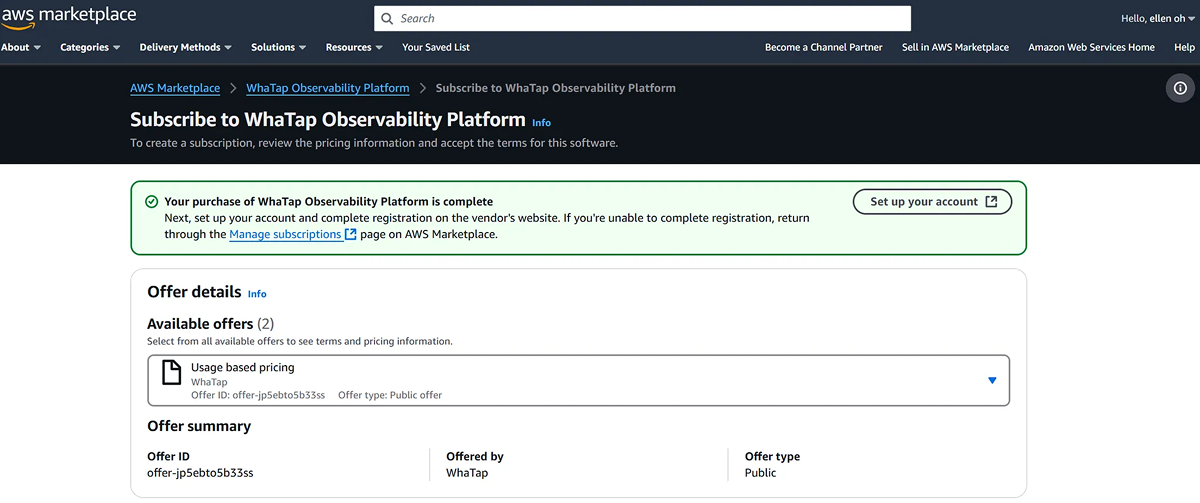Click the purchase complete message title
Image resolution: width=1200 pixels, height=503 pixels.
point(329,201)
